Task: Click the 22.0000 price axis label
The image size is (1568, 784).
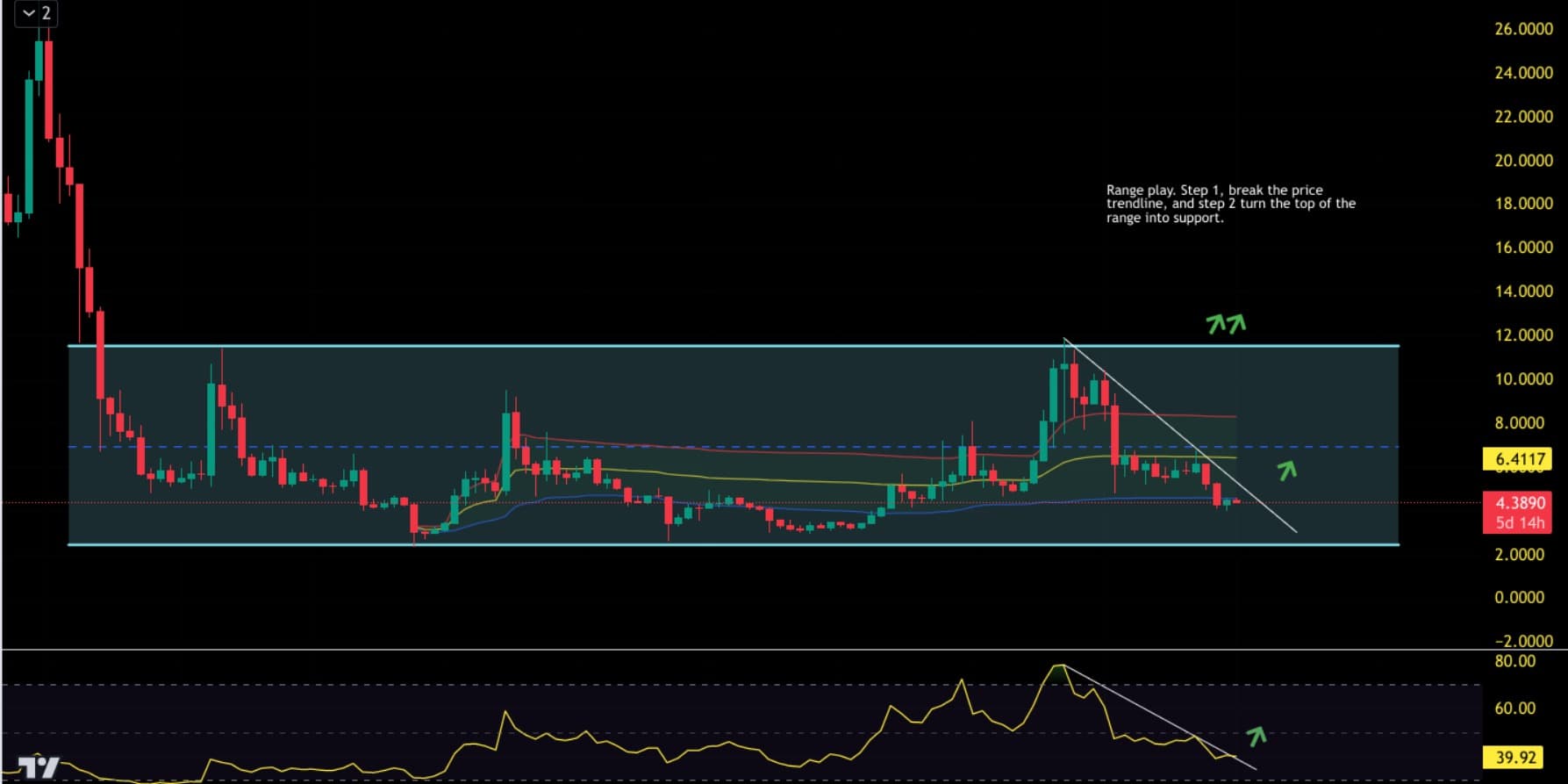Action: [x=1523, y=117]
